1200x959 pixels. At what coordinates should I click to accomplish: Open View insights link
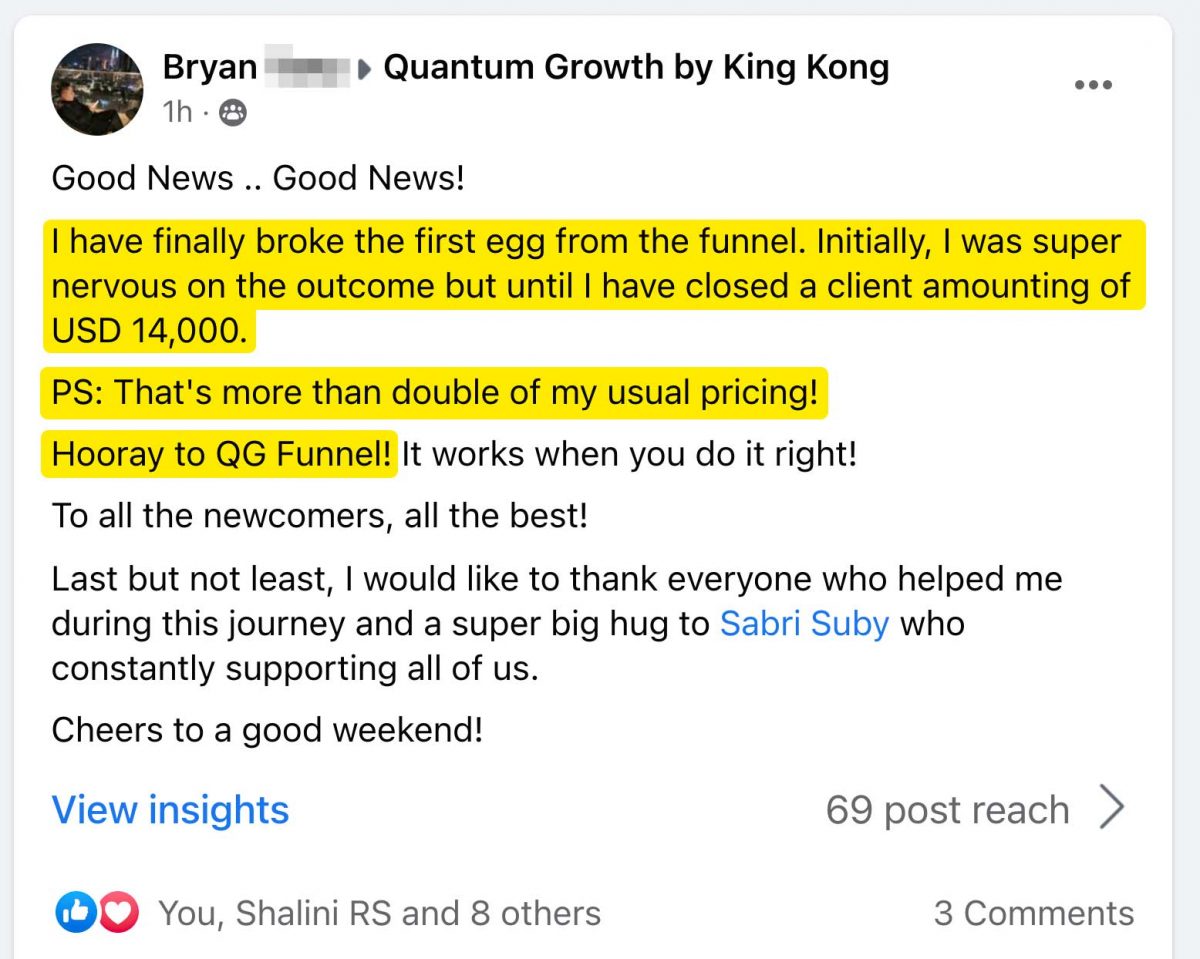pos(170,809)
